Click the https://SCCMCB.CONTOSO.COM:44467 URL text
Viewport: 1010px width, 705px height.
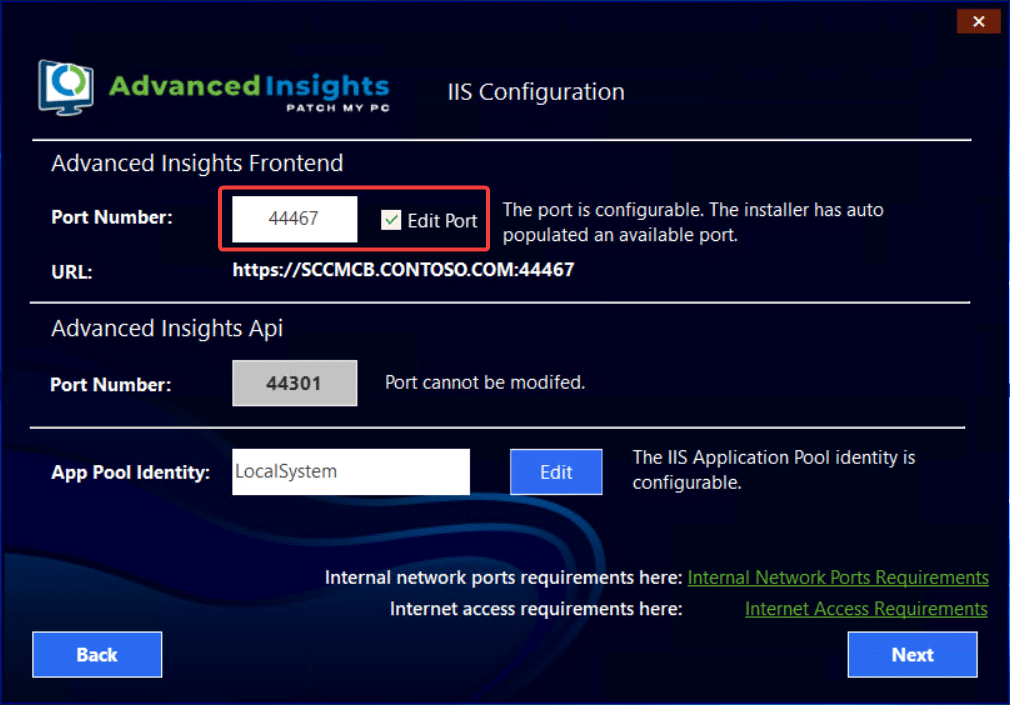tap(403, 270)
